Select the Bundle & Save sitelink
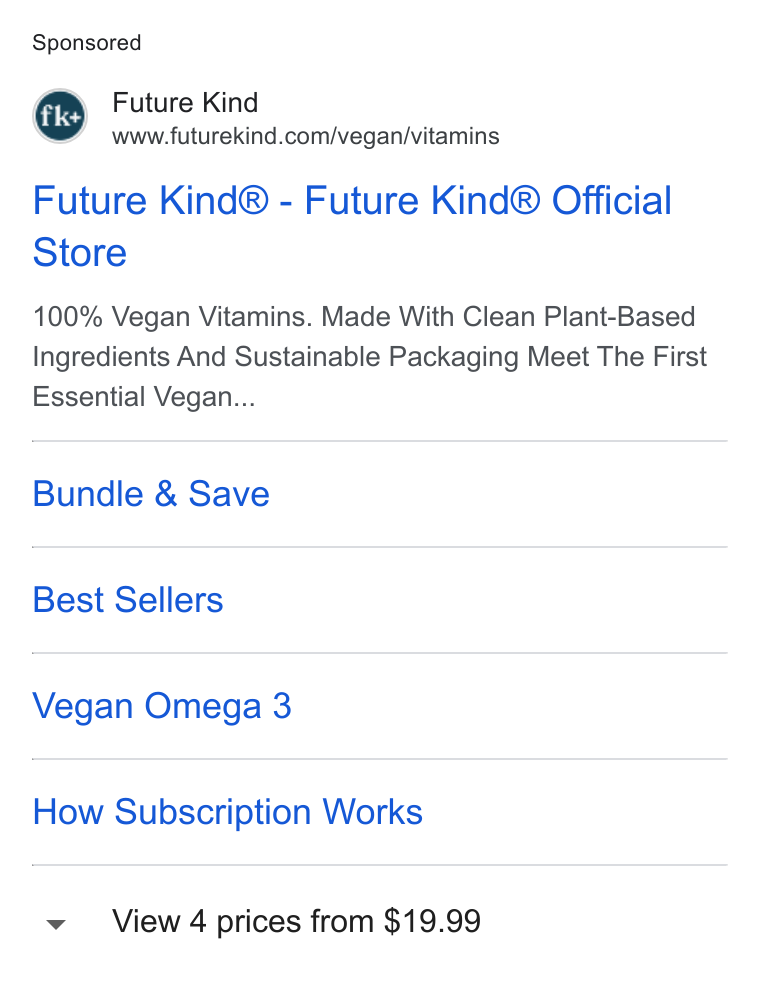760x982 pixels. click(x=151, y=494)
